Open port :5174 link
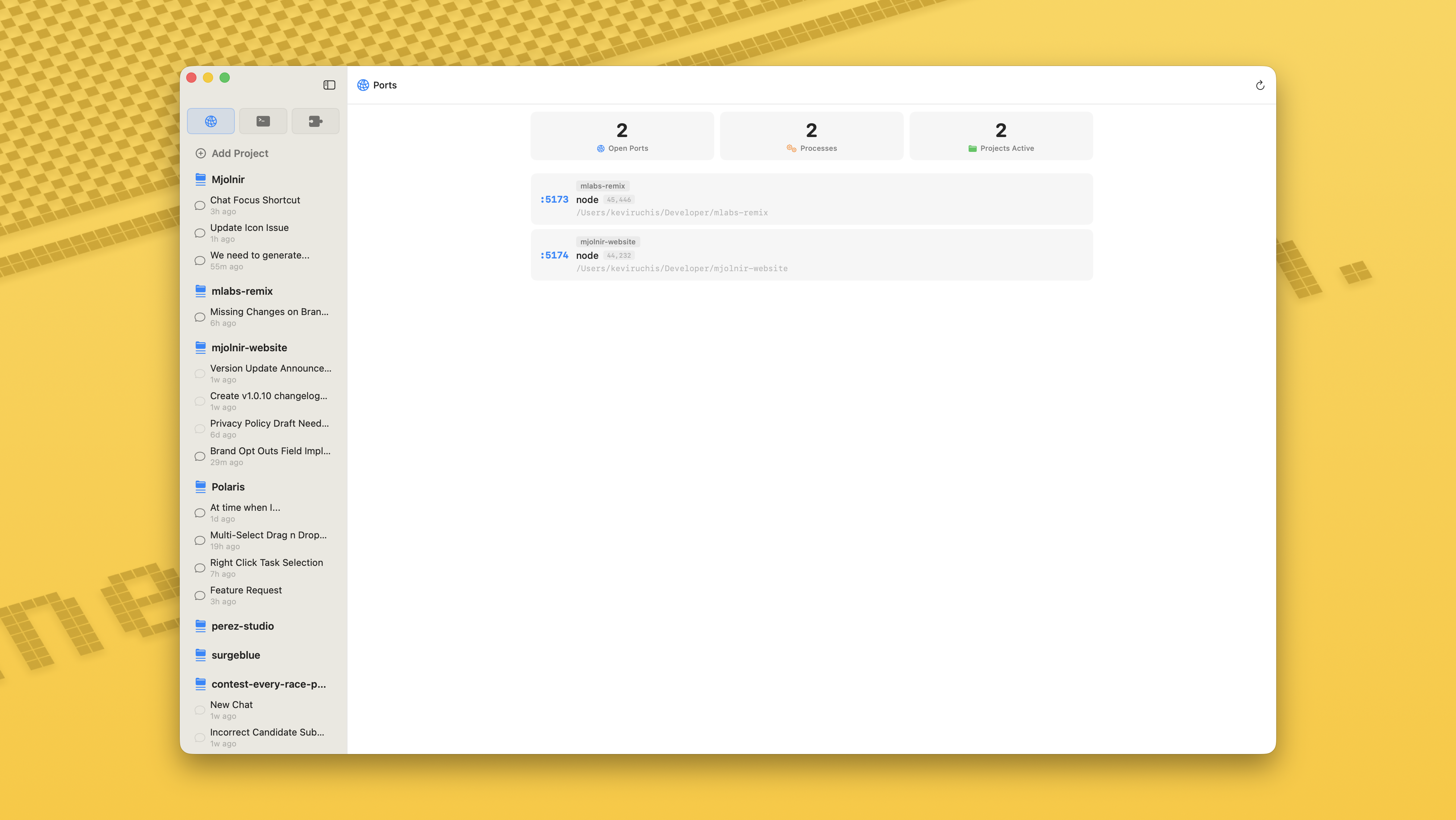The height and width of the screenshot is (820, 1456). pos(554,256)
